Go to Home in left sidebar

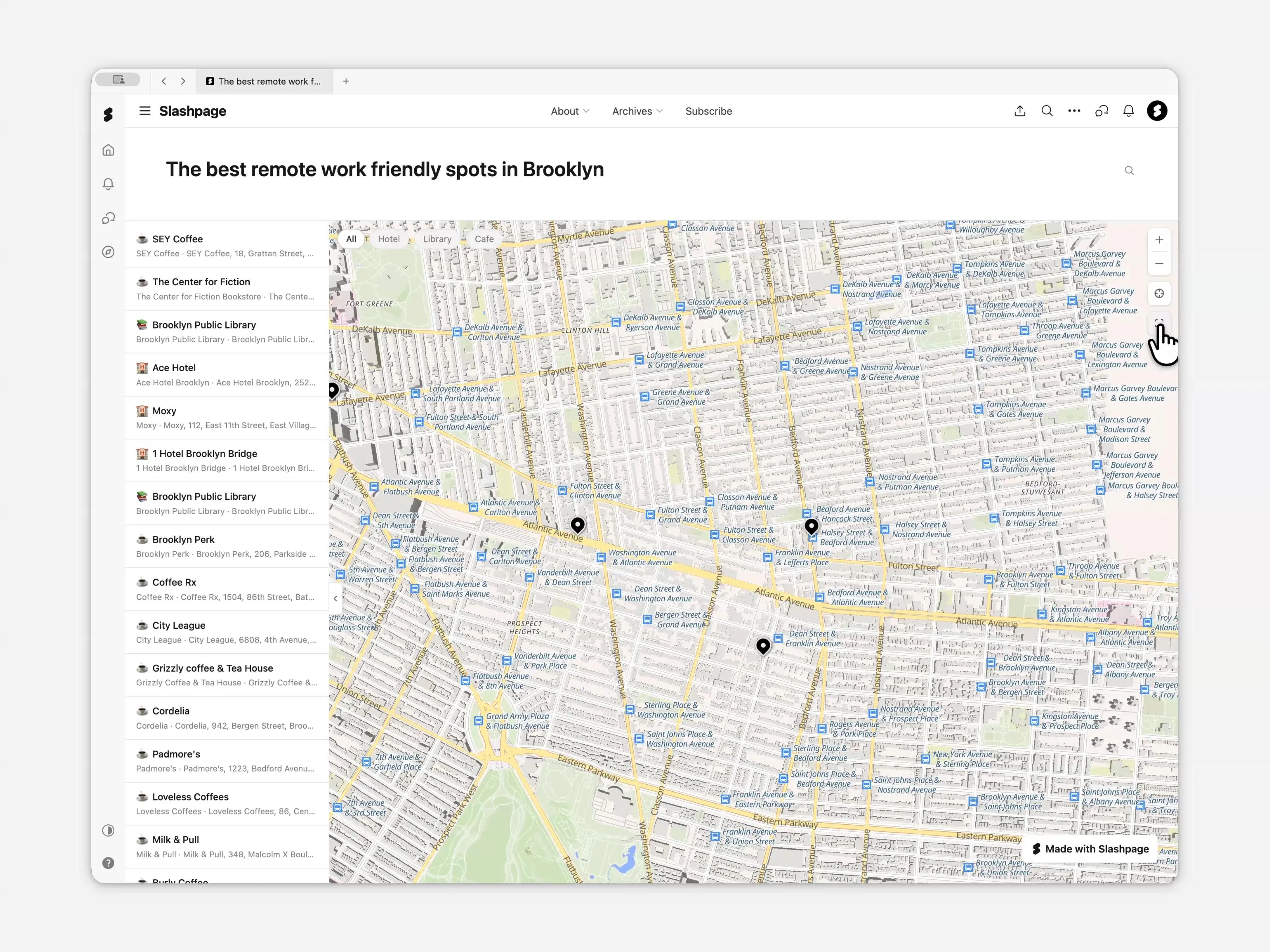click(x=108, y=150)
